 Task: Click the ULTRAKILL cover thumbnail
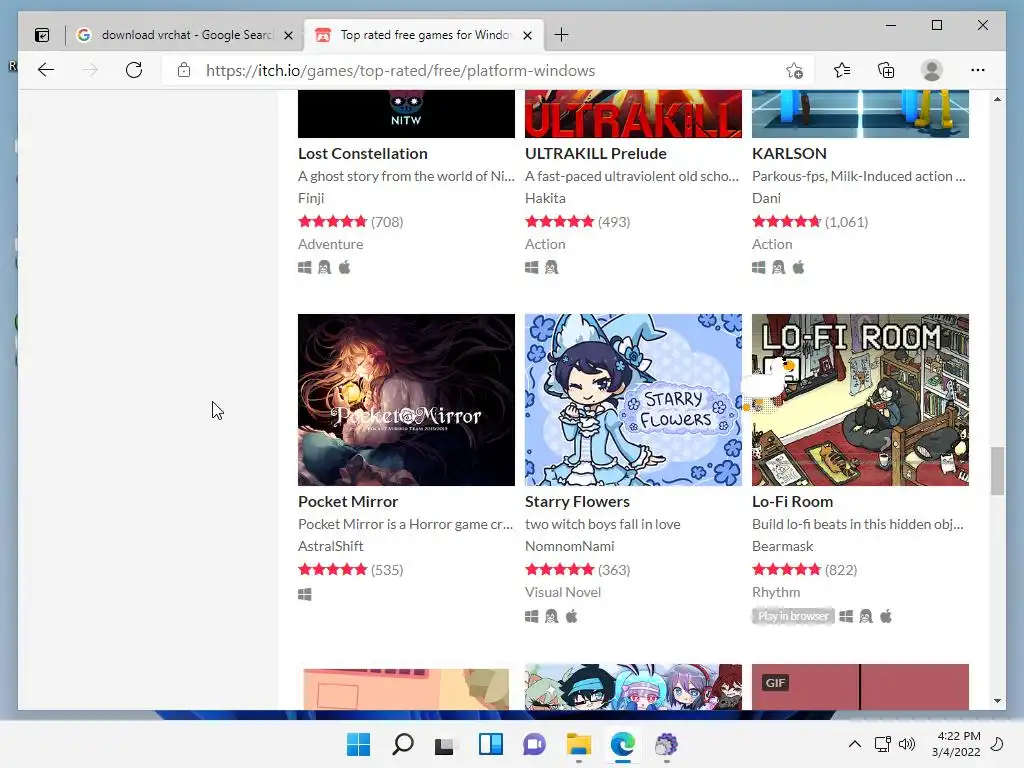coord(633,114)
